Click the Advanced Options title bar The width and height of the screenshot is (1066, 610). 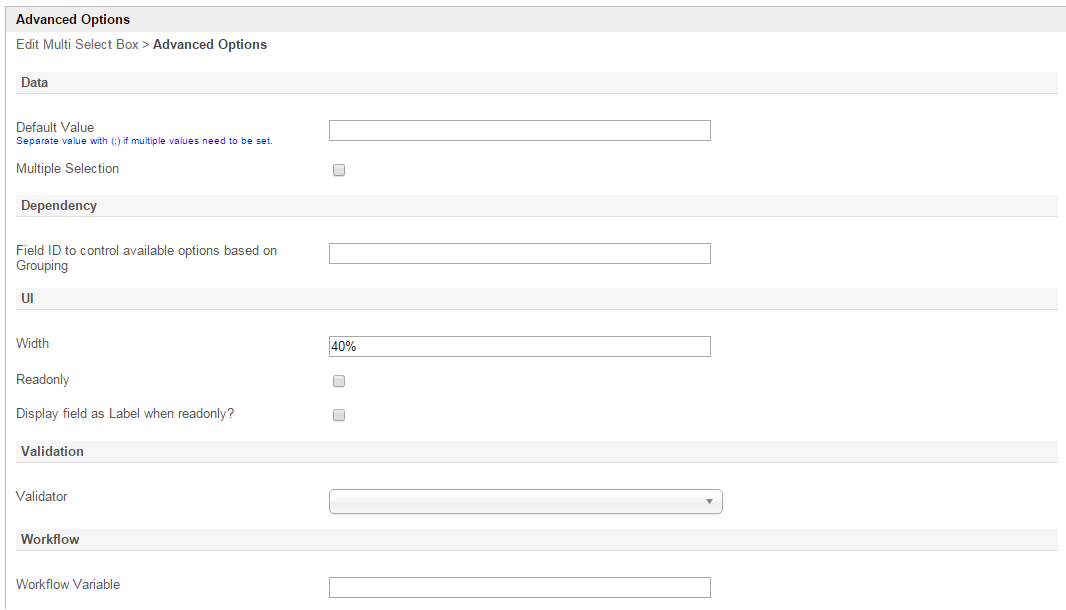[x=73, y=19]
